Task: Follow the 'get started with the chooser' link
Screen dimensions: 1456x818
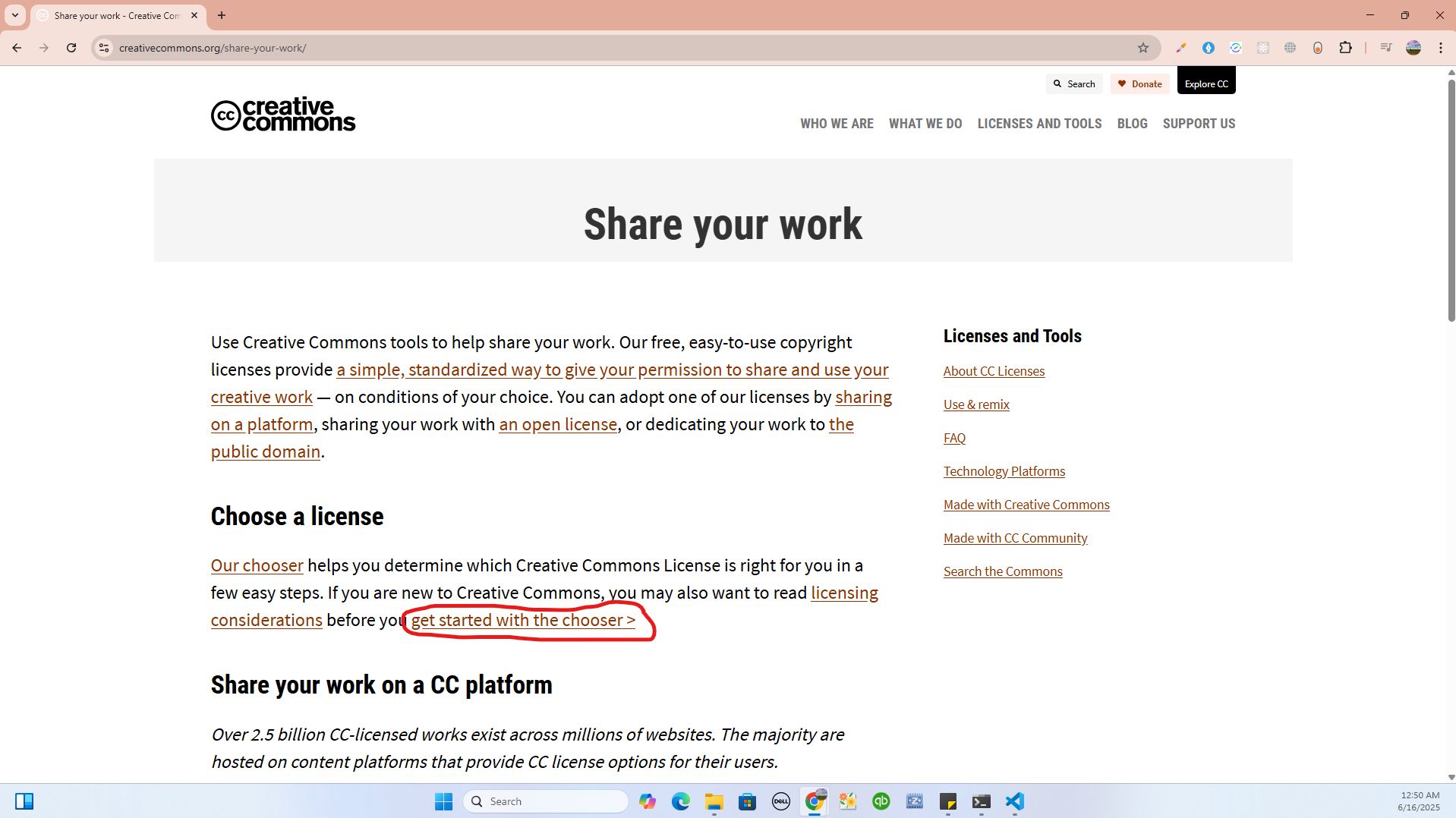Action: click(x=523, y=620)
